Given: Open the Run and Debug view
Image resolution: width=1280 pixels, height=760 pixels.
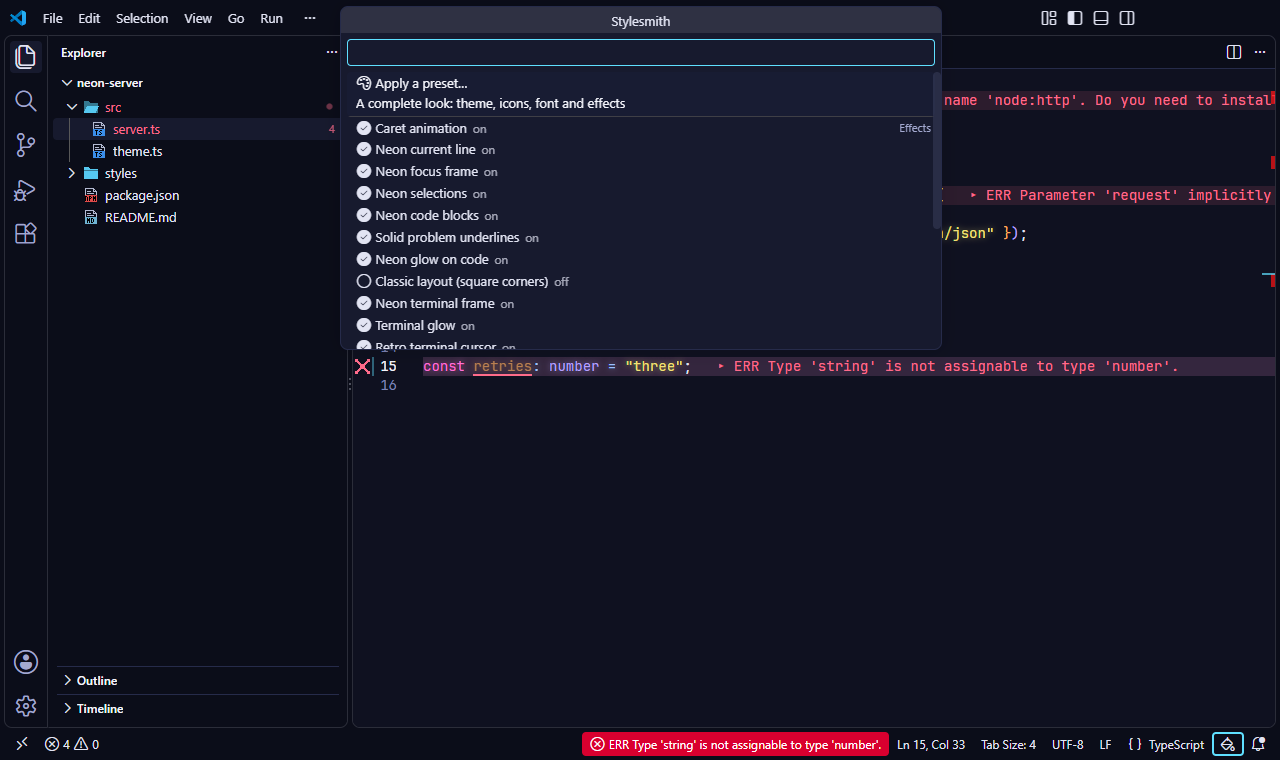Looking at the screenshot, I should pos(26,189).
